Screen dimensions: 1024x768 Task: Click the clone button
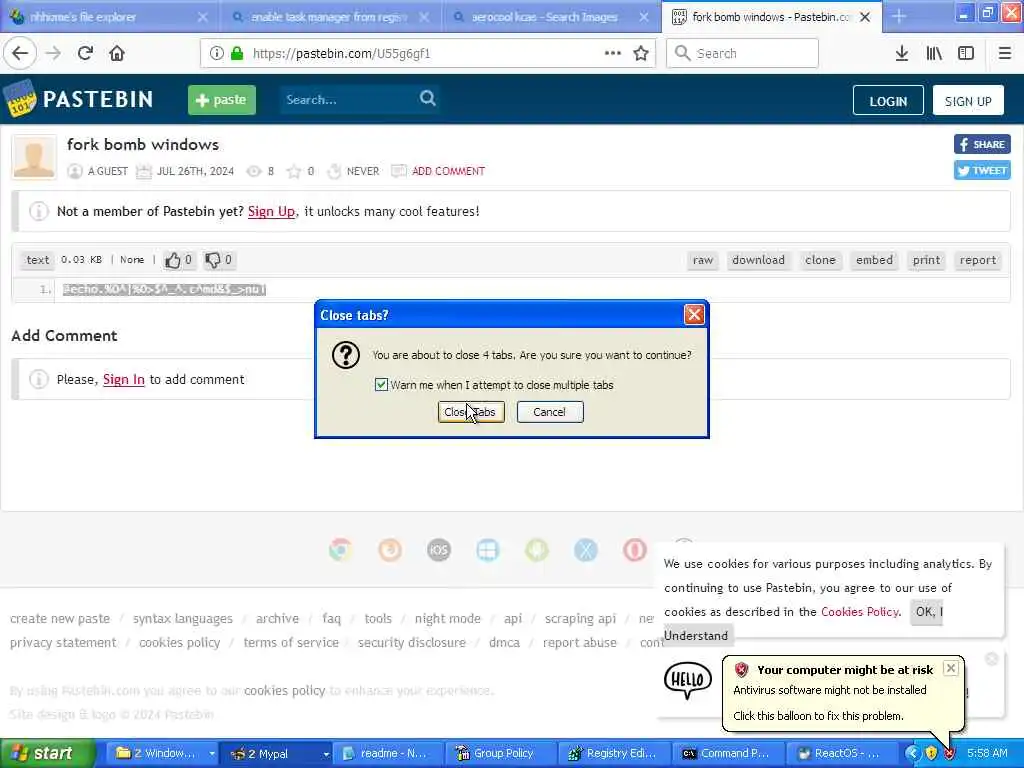[x=820, y=260]
